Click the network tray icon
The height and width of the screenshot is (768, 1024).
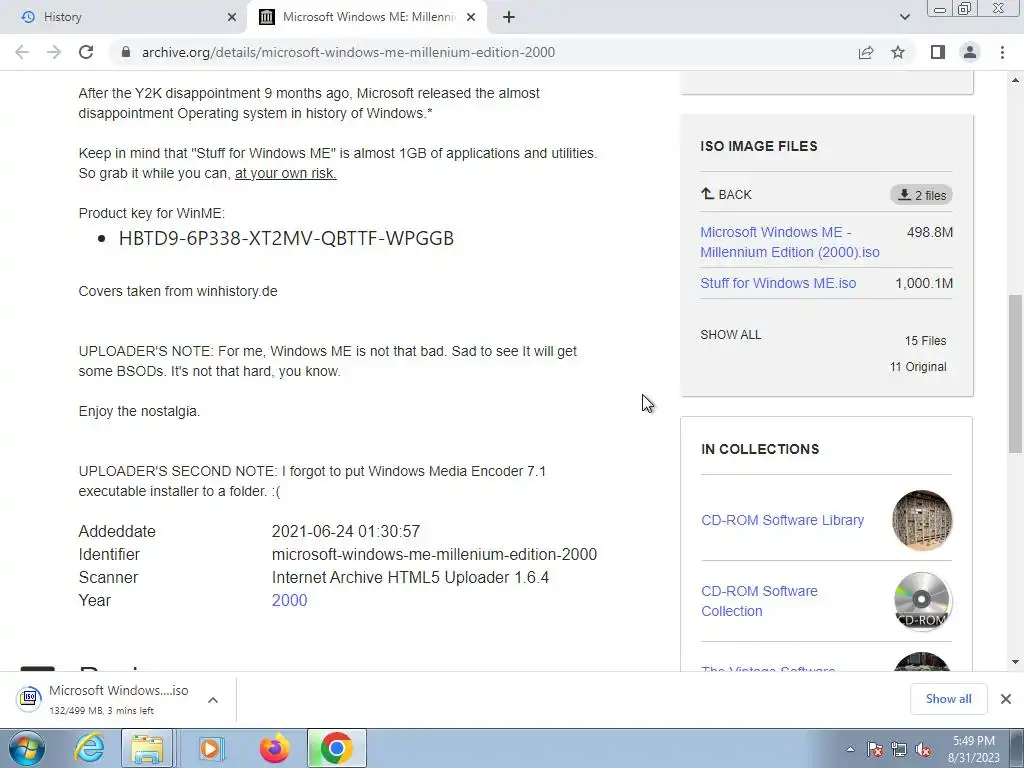(x=899, y=749)
